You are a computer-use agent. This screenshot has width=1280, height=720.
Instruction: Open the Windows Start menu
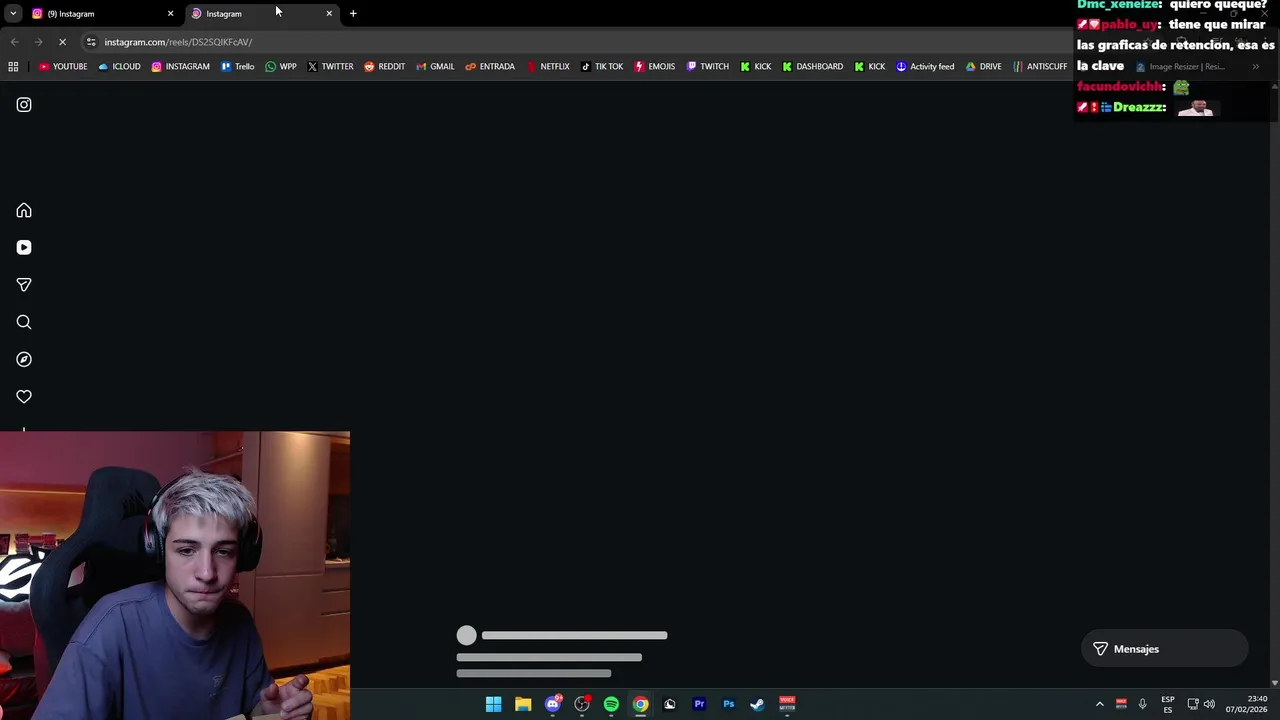pos(493,704)
